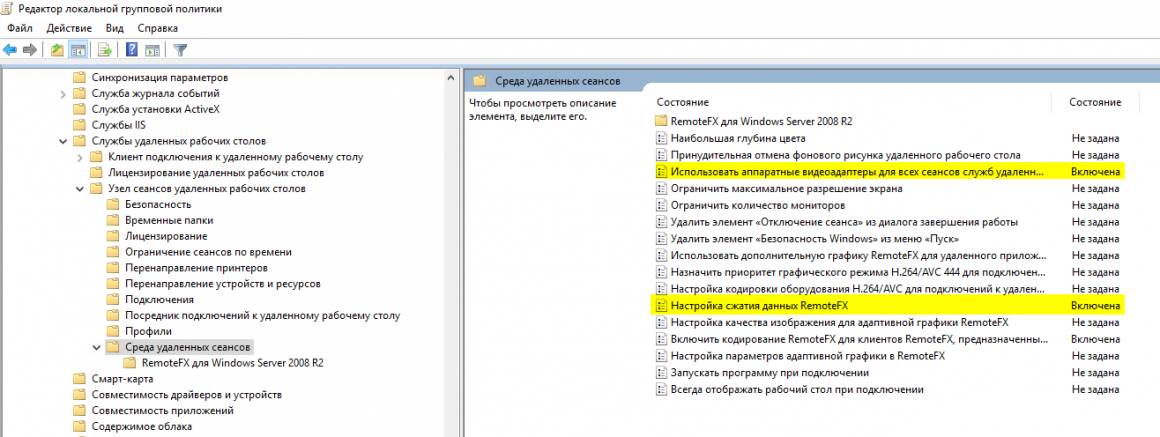Collapse the Среда удаленных сеансов tree node
Viewport: 1160px width, 437px height.
[x=96, y=347]
